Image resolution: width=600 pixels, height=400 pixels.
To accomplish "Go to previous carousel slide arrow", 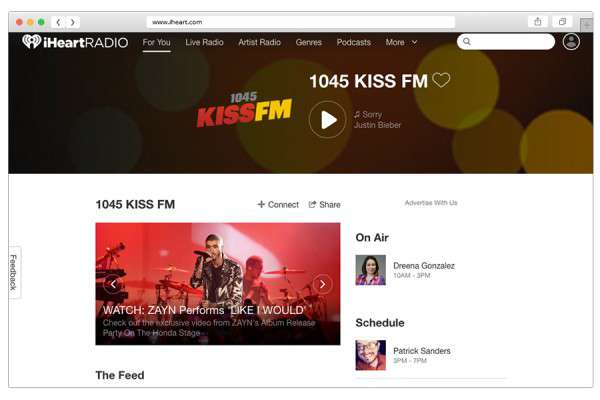I will (x=113, y=284).
